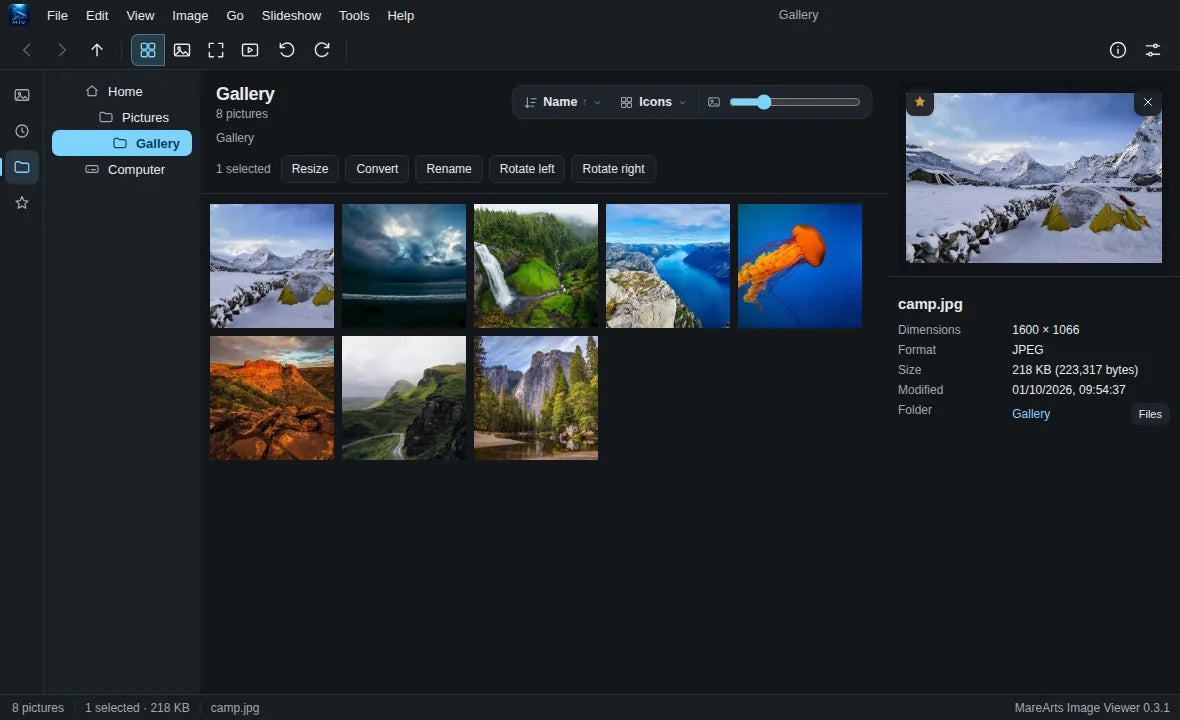Open the Name sort dropdown
1180x720 pixels.
pyautogui.click(x=562, y=102)
